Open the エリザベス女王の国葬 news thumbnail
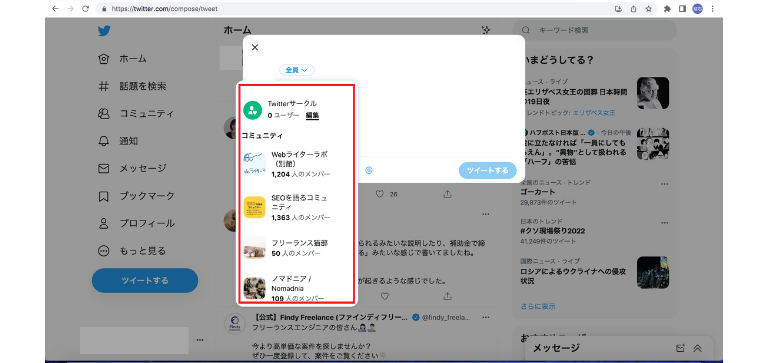 pyautogui.click(x=652, y=93)
